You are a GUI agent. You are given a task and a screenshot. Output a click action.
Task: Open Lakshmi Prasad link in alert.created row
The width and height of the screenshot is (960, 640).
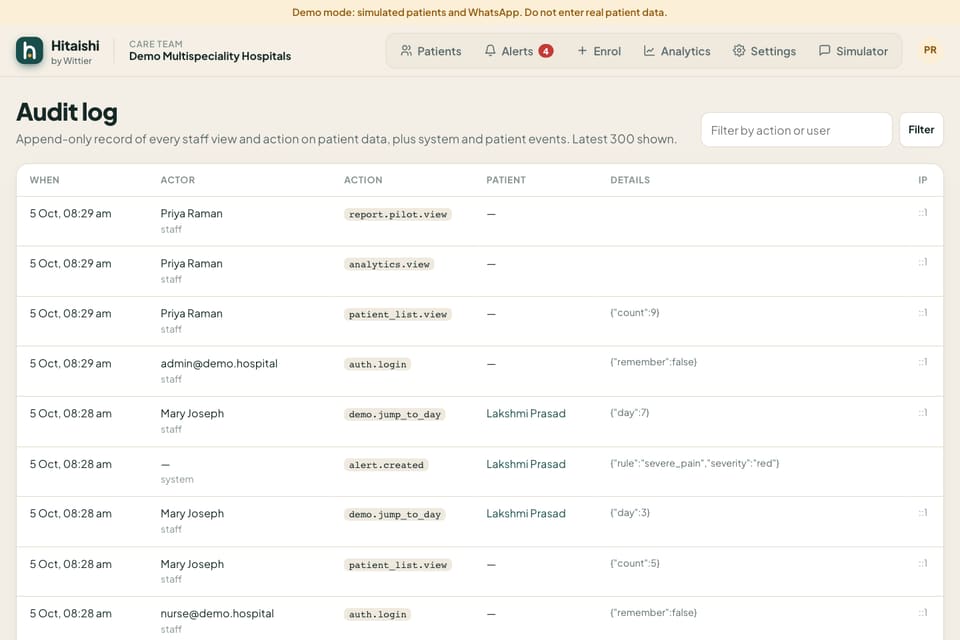(x=526, y=464)
